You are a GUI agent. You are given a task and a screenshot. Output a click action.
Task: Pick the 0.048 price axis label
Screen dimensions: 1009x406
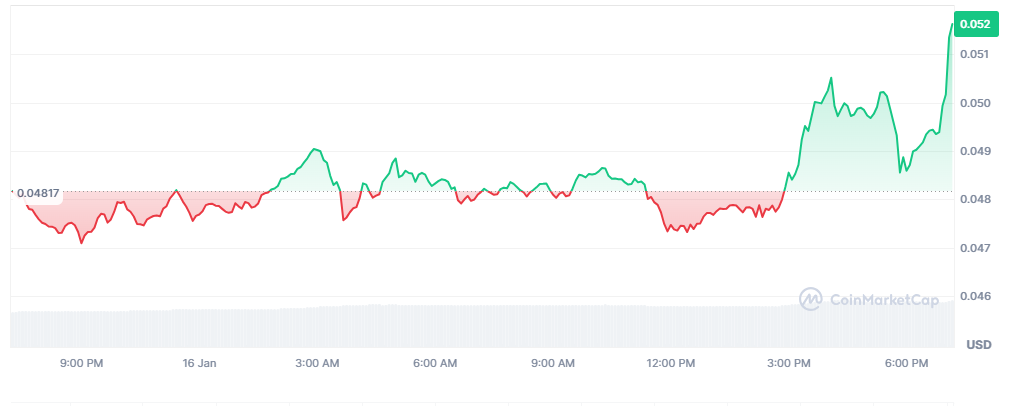pyautogui.click(x=974, y=199)
